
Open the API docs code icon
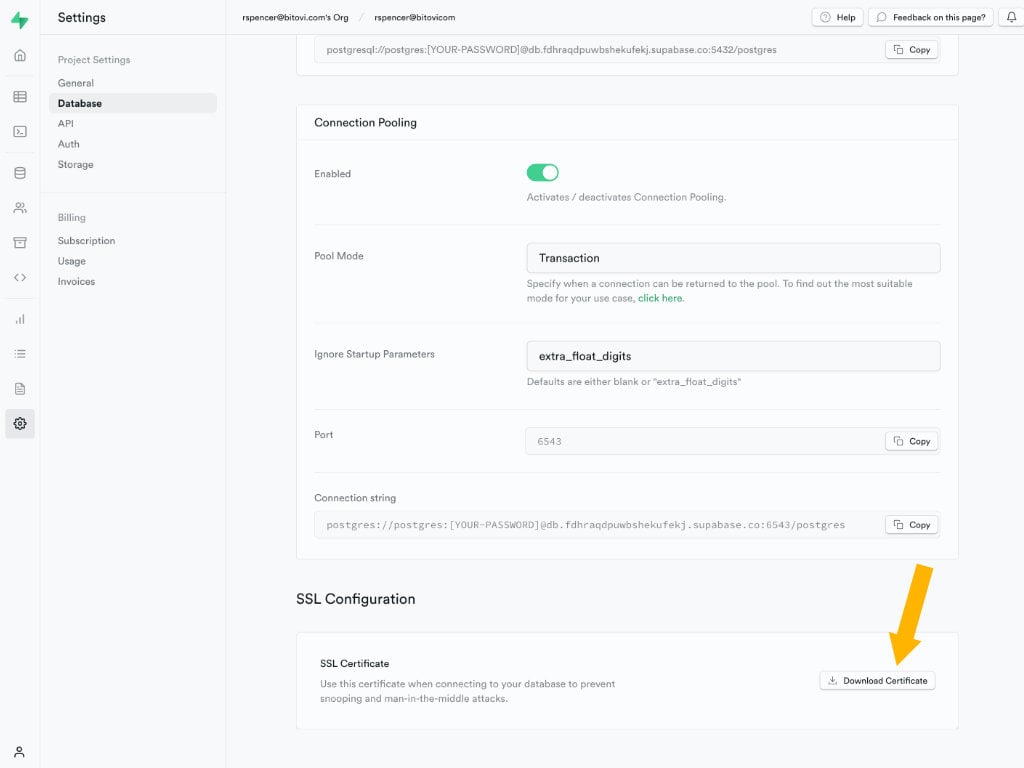(x=20, y=277)
